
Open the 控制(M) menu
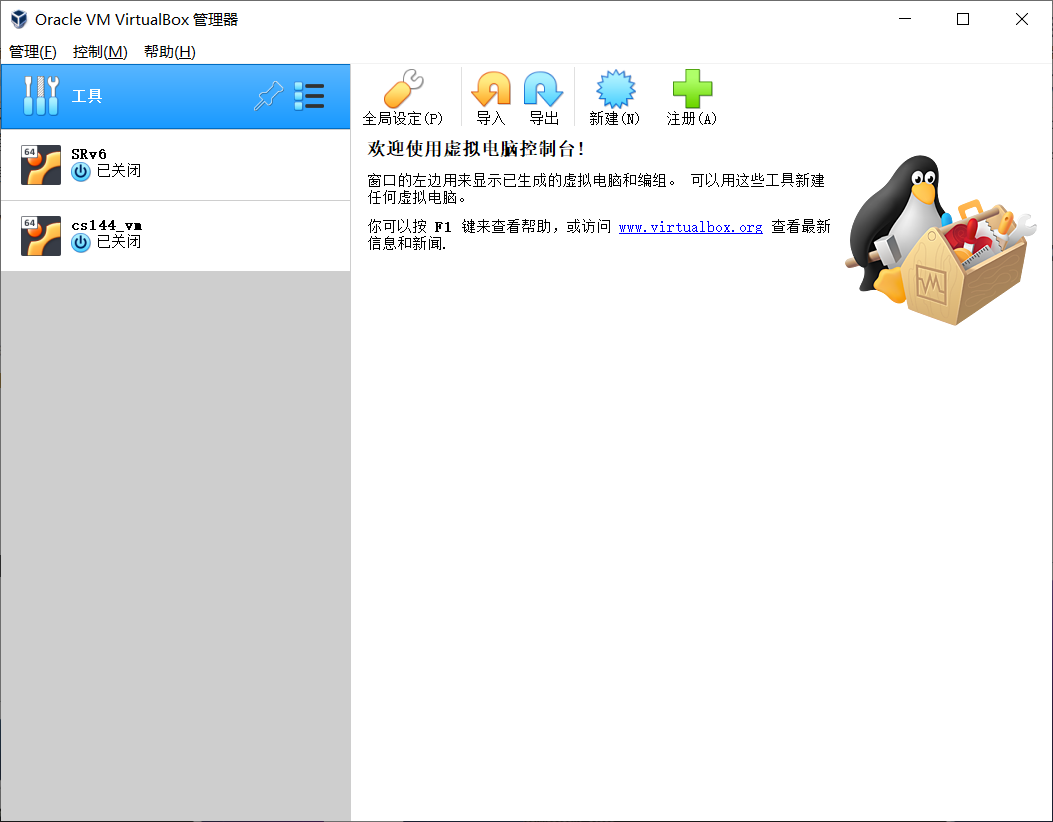(100, 52)
